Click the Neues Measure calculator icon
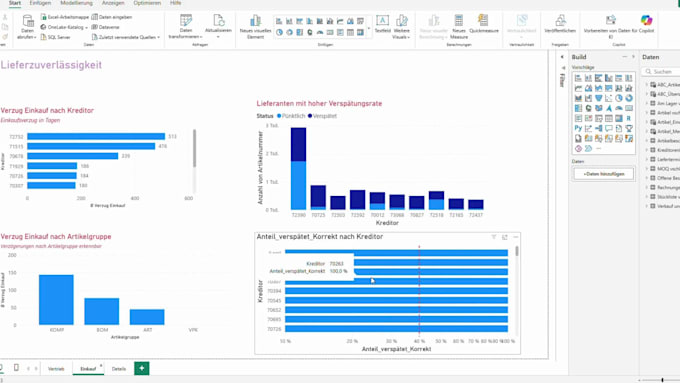 click(x=458, y=20)
